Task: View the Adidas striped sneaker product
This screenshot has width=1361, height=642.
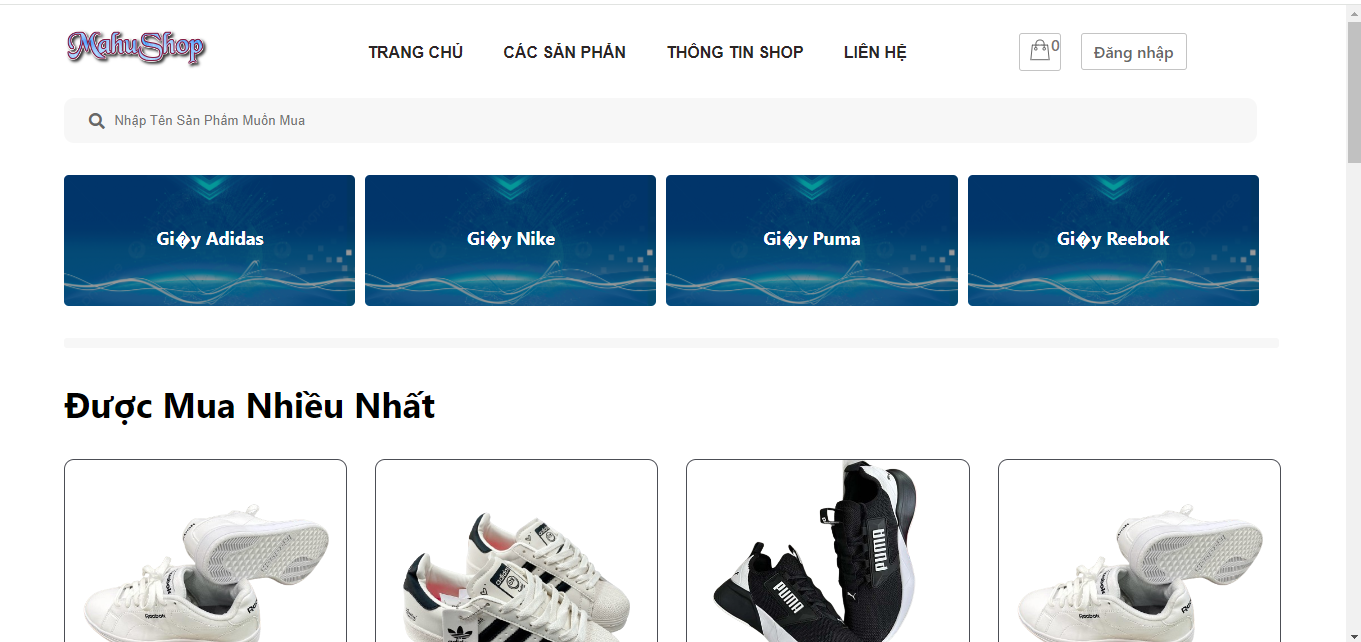Action: click(x=516, y=551)
